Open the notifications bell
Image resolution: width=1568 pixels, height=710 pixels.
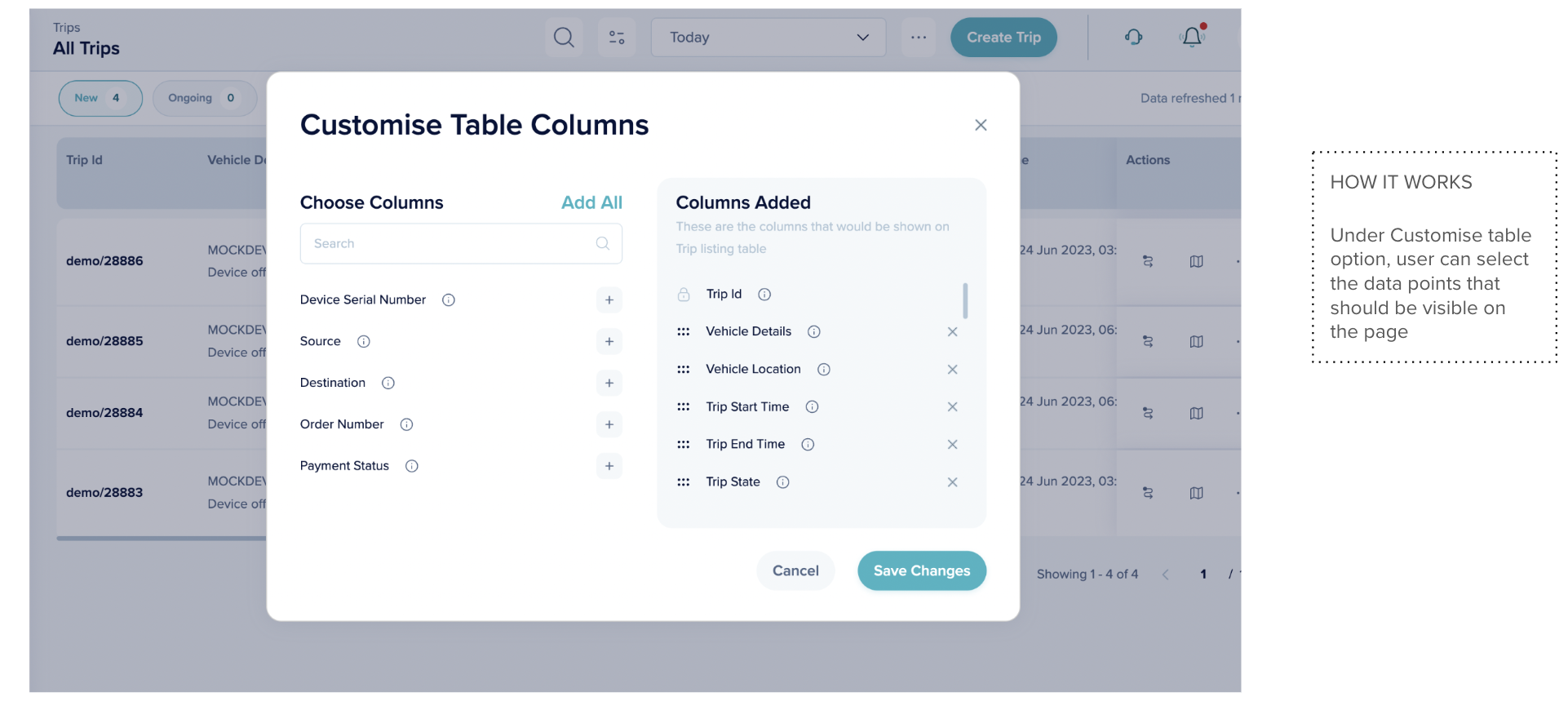[1192, 38]
